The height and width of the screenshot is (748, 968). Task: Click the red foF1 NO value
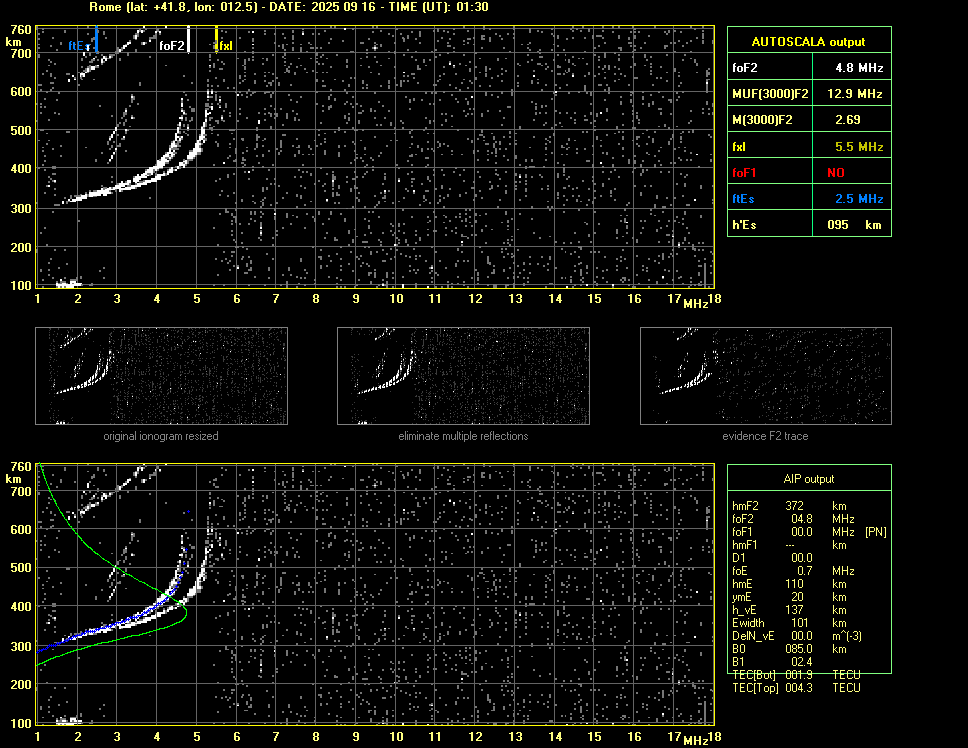836,173
